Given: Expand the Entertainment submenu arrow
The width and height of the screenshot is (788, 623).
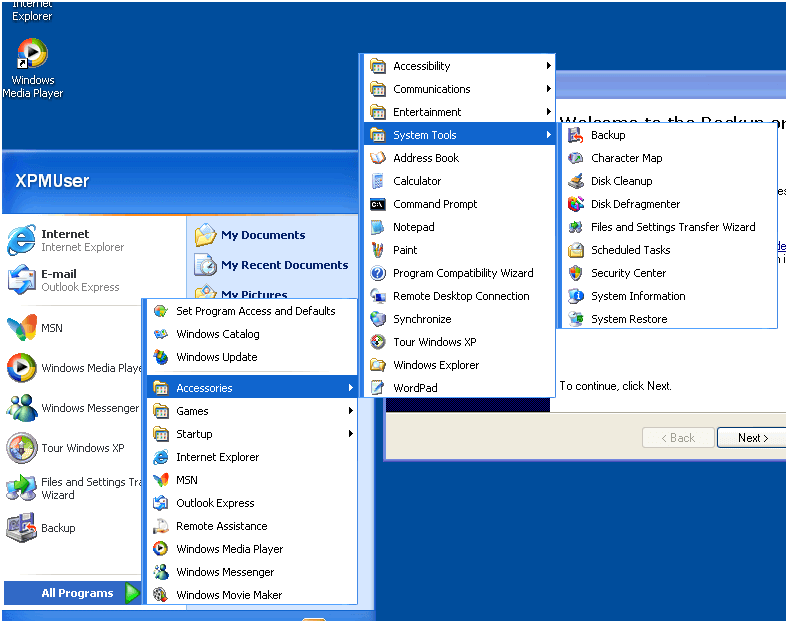Looking at the screenshot, I should (549, 112).
